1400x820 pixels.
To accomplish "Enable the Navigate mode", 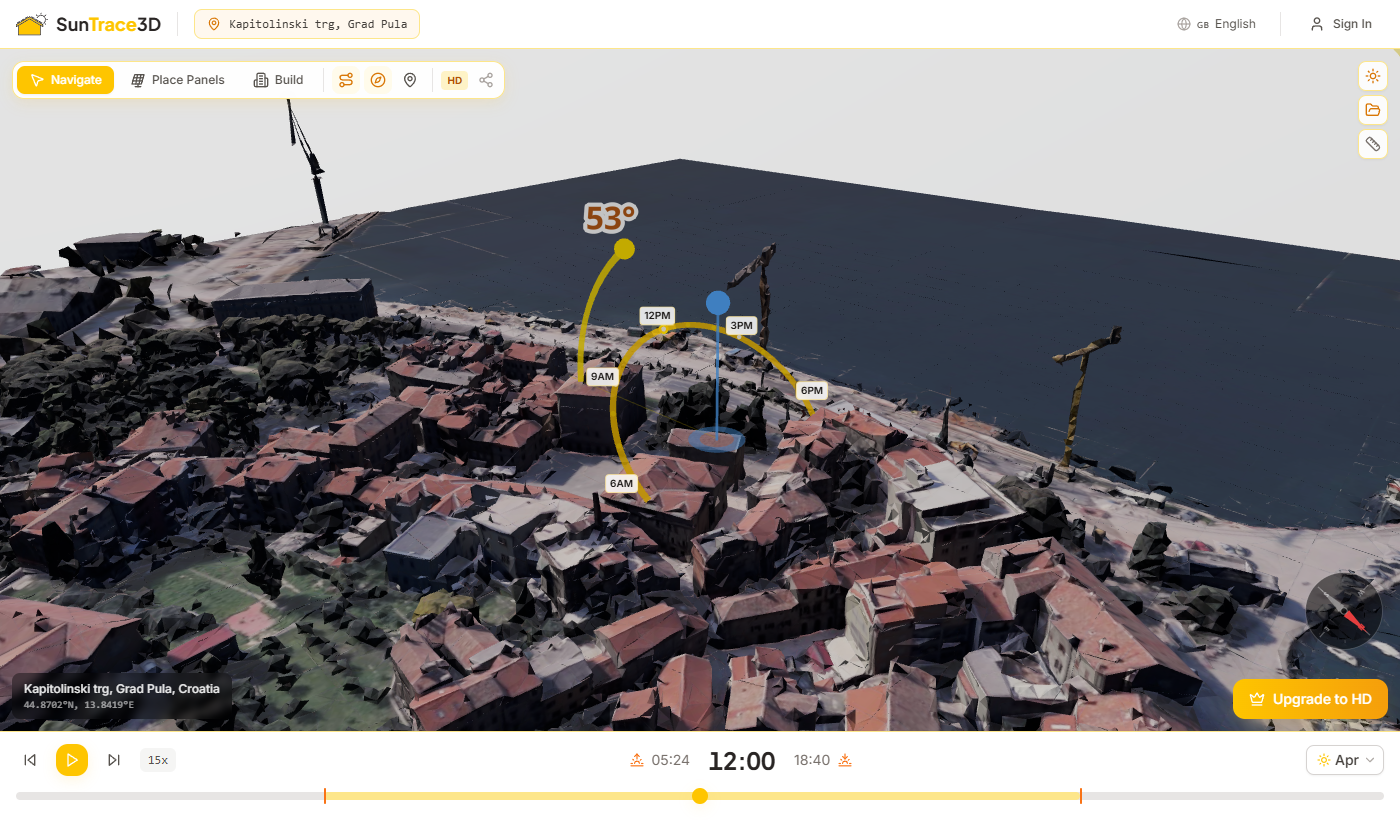I will pyautogui.click(x=65, y=79).
